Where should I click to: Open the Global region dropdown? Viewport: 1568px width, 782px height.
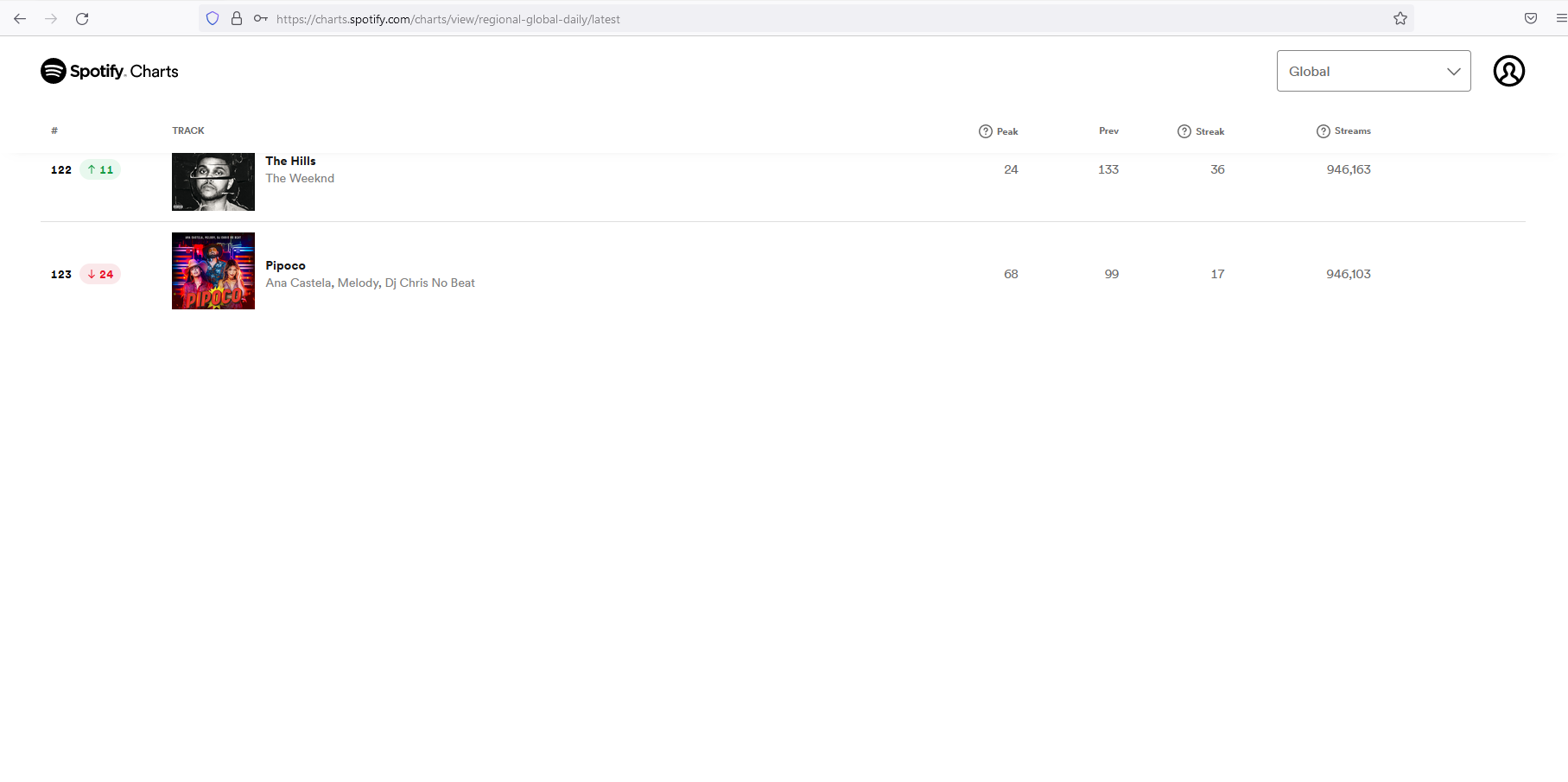(x=1373, y=71)
